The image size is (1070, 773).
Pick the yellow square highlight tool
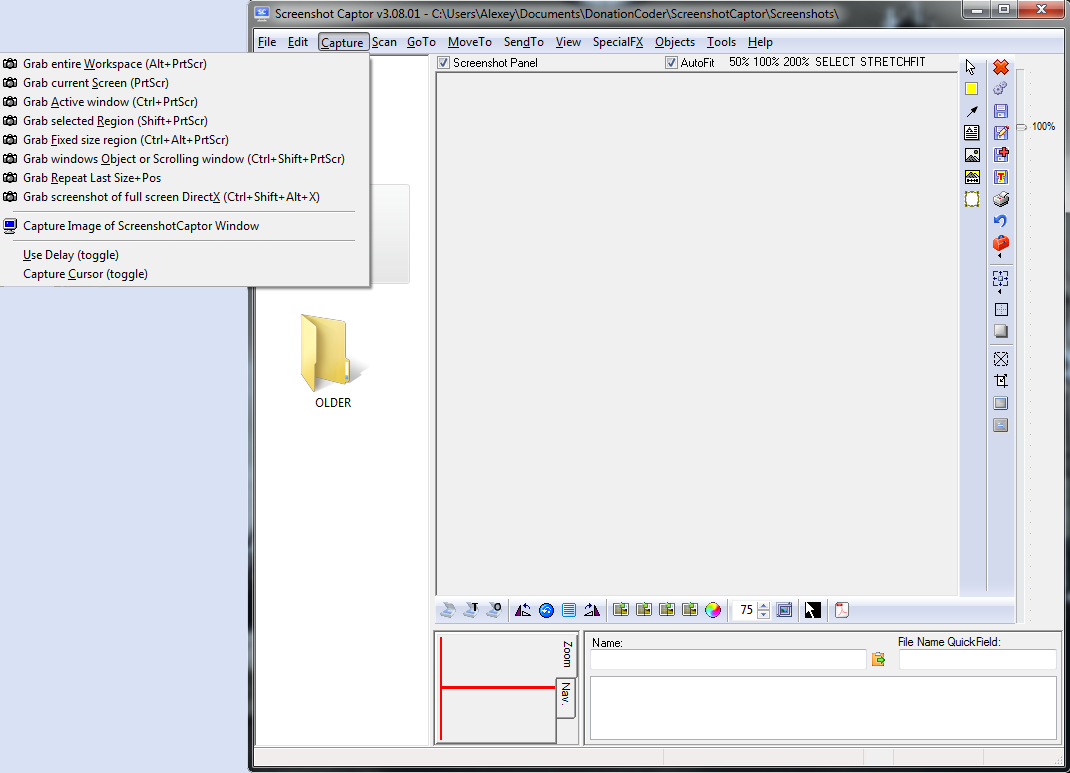click(972, 89)
